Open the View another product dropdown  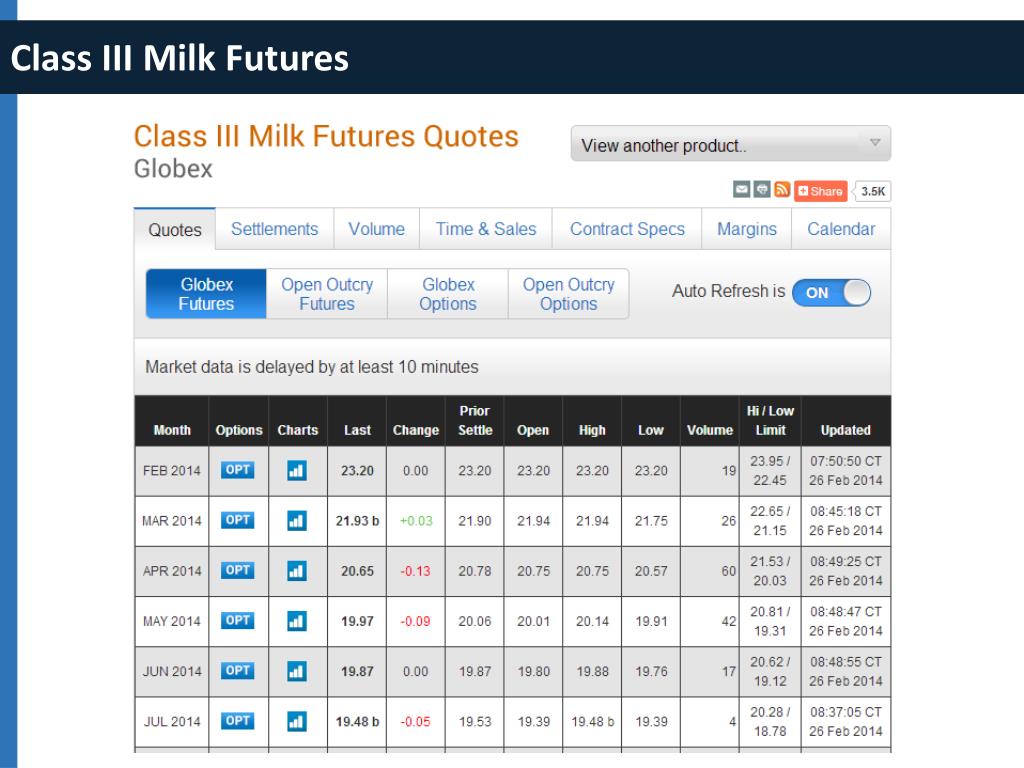coord(731,144)
